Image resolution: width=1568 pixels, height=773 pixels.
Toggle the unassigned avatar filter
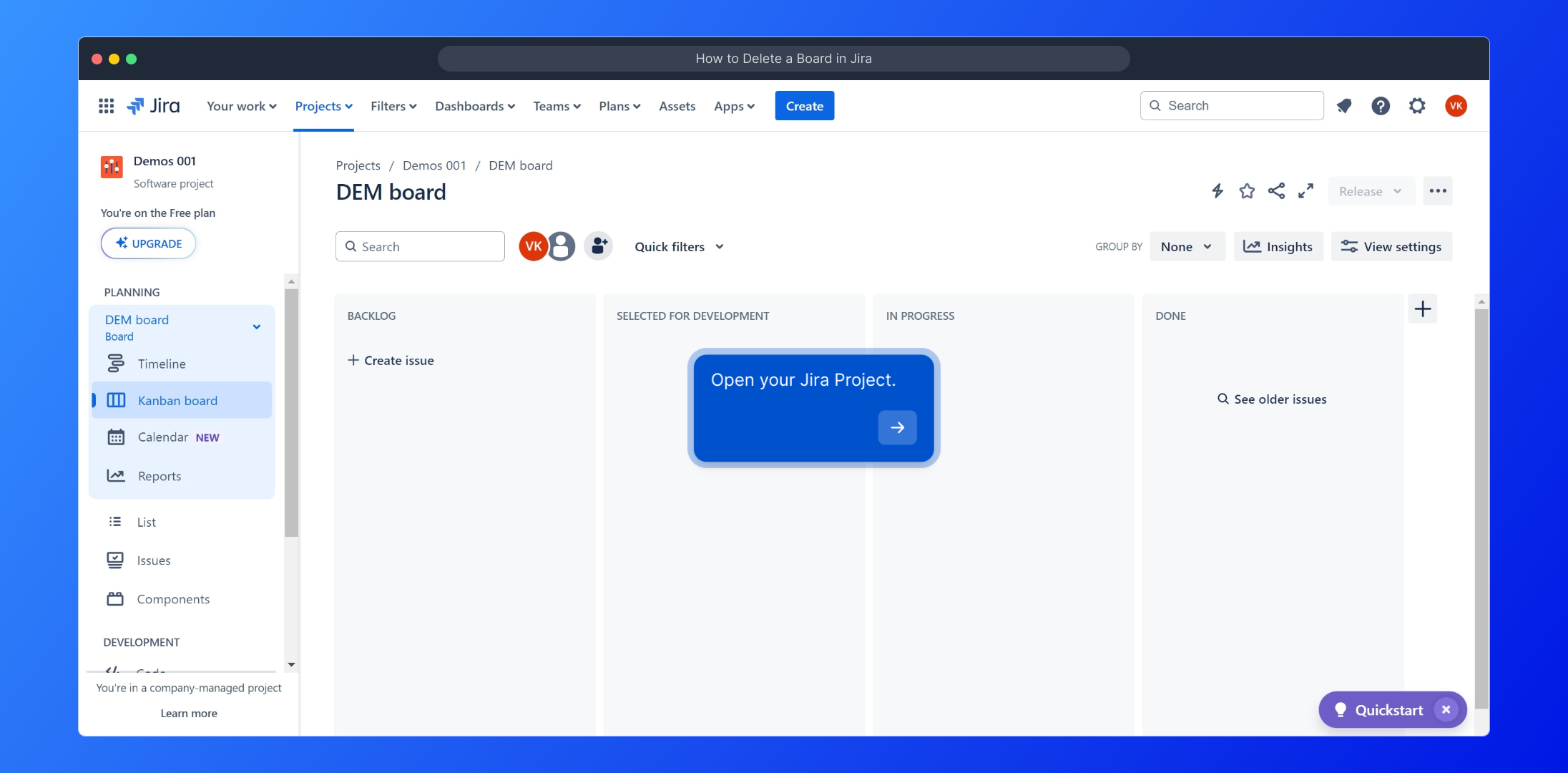(x=562, y=246)
